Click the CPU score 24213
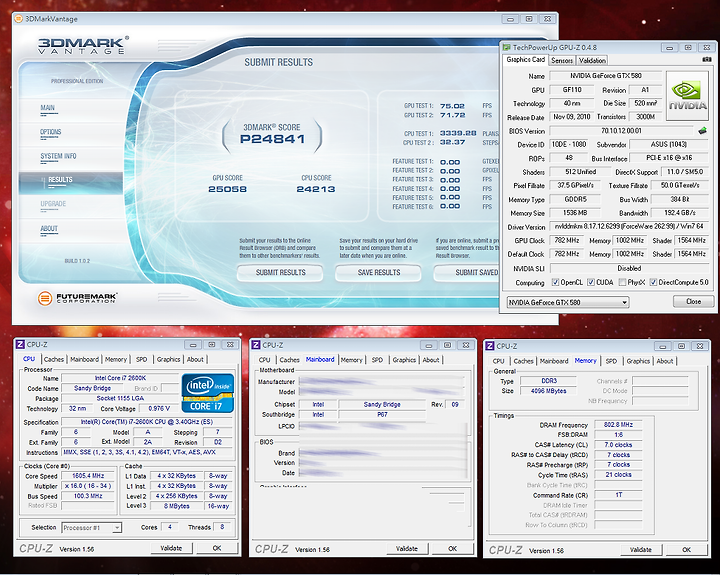The width and height of the screenshot is (720, 575). 315,189
